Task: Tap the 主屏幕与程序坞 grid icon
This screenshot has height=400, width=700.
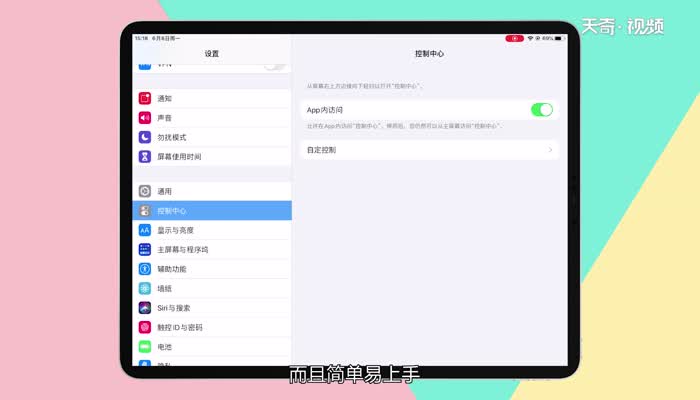Action: [145, 250]
